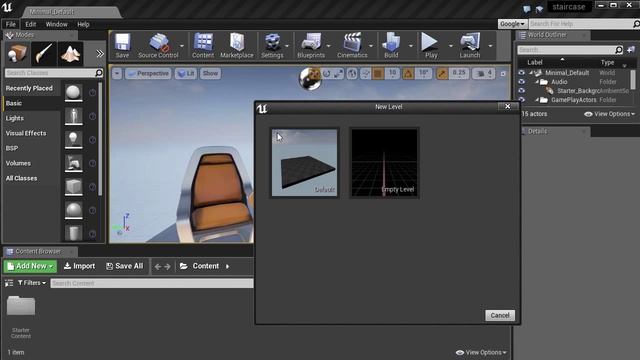Choose Default level template thumbnail

pyautogui.click(x=304, y=163)
